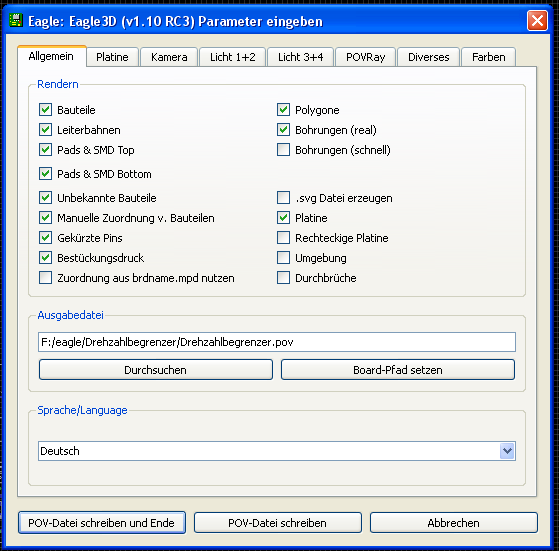The image size is (559, 551).
Task: Open the Sprache/Language combo box
Action: (x=277, y=451)
